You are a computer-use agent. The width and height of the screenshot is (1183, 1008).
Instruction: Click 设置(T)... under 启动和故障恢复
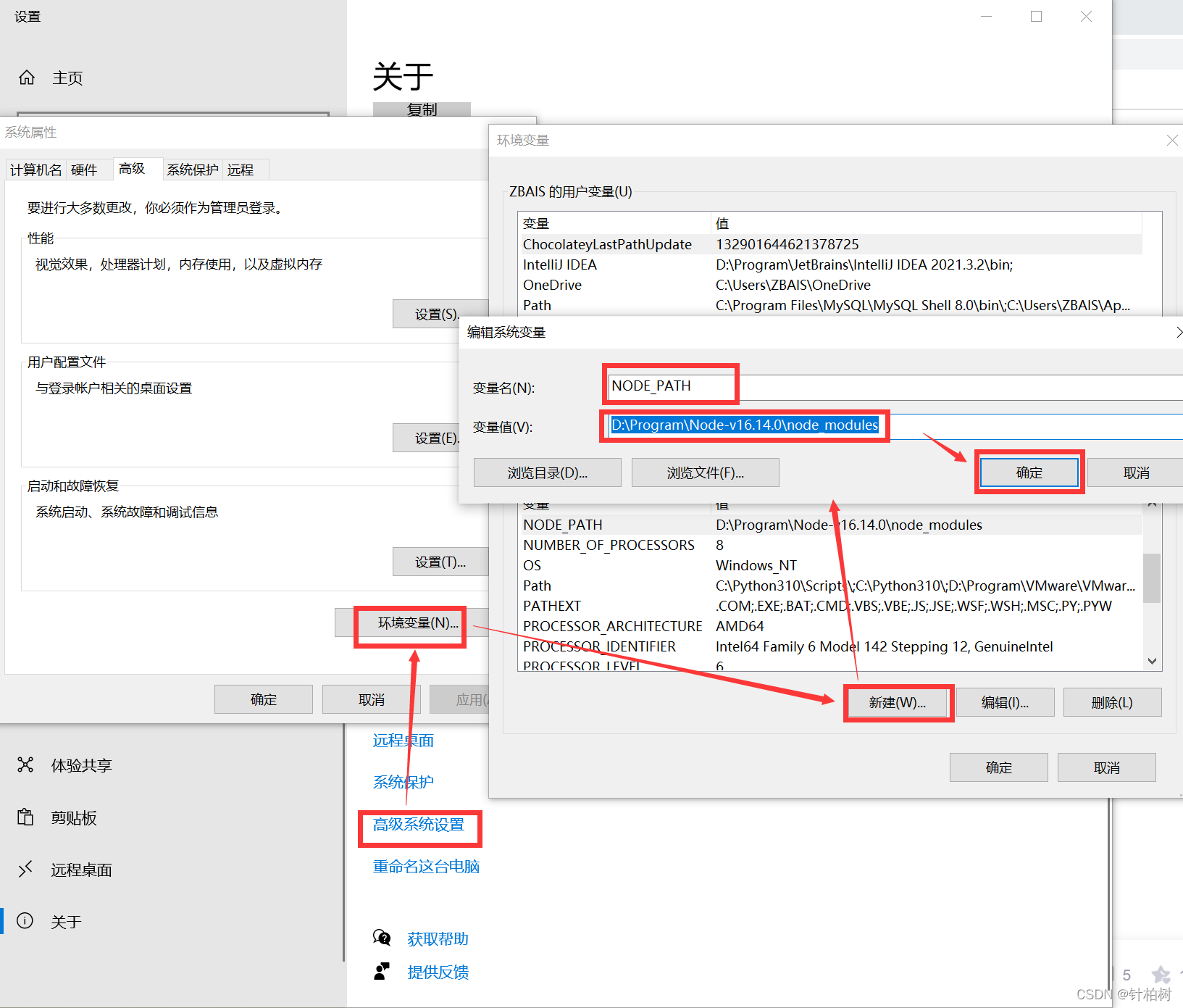[x=440, y=562]
